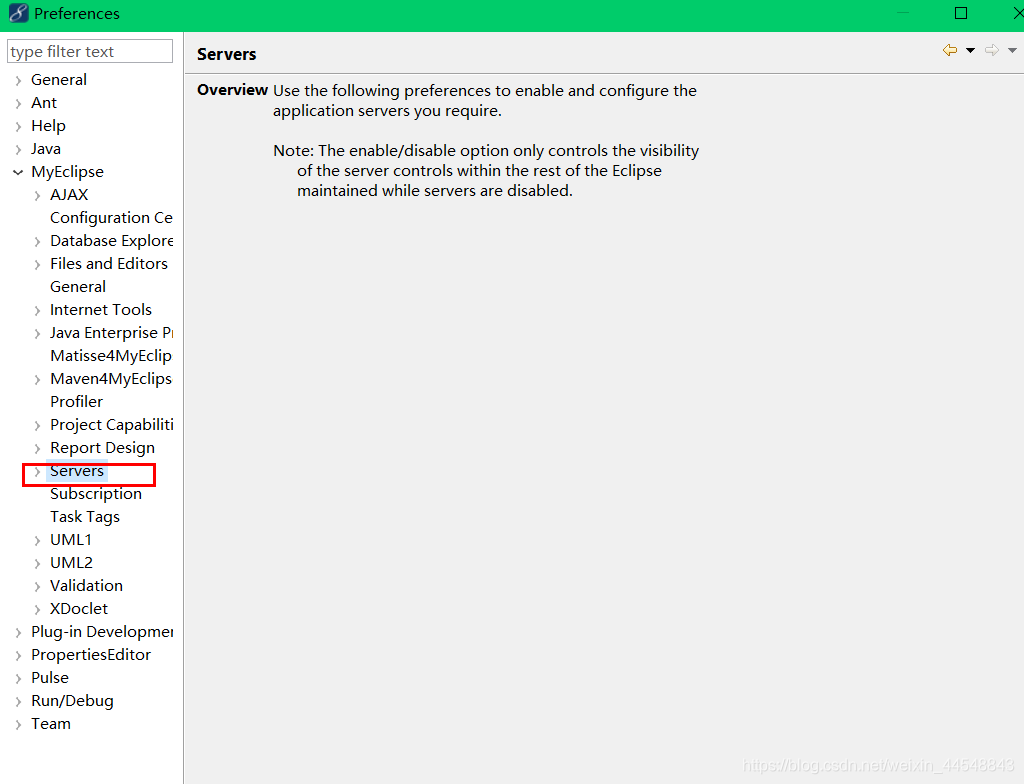Select the MyEclipse tree item
The height and width of the screenshot is (784, 1024).
[x=67, y=172]
